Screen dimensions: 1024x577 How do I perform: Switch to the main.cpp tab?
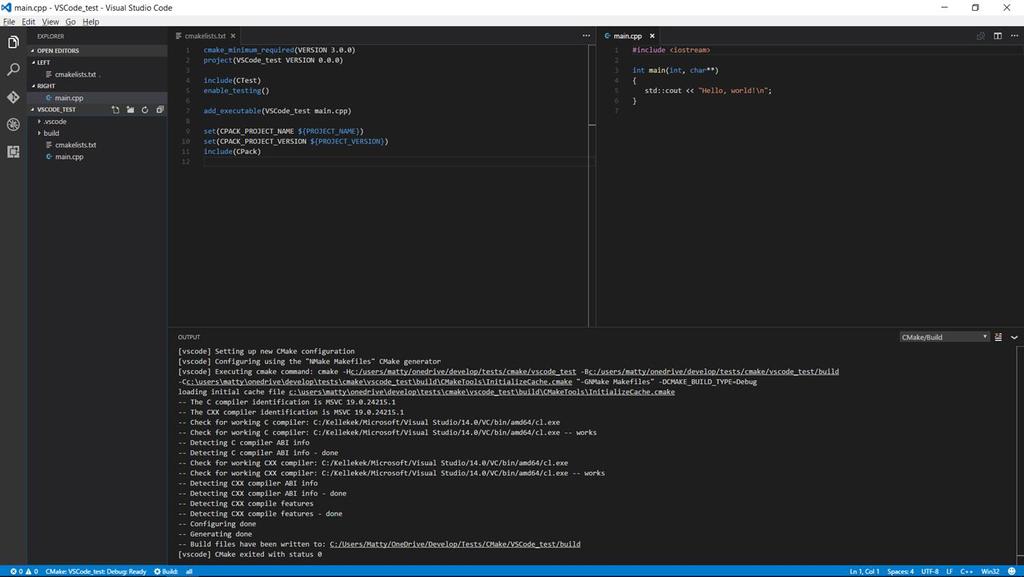point(627,36)
